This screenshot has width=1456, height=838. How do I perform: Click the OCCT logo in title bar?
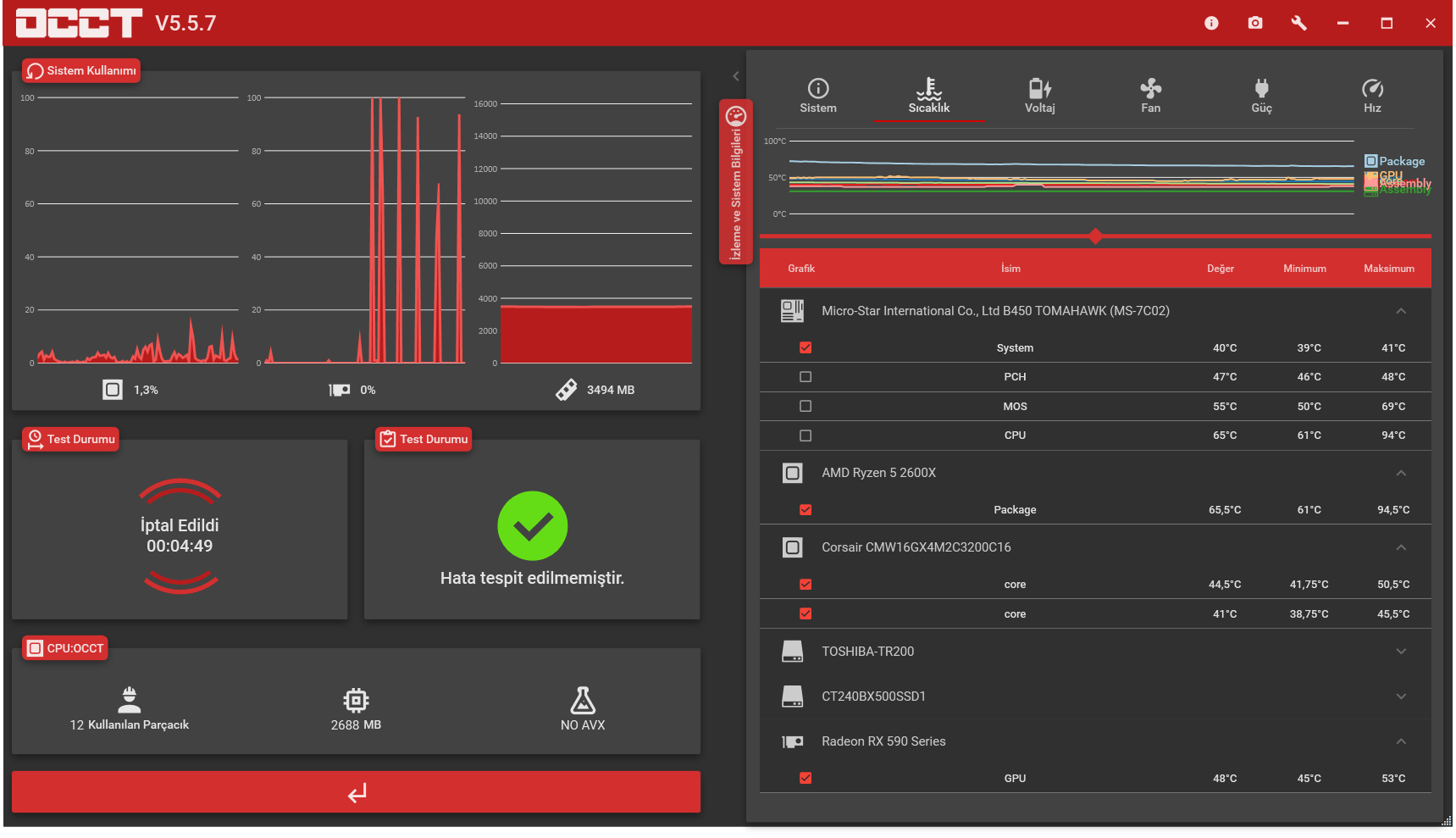pyautogui.click(x=79, y=23)
